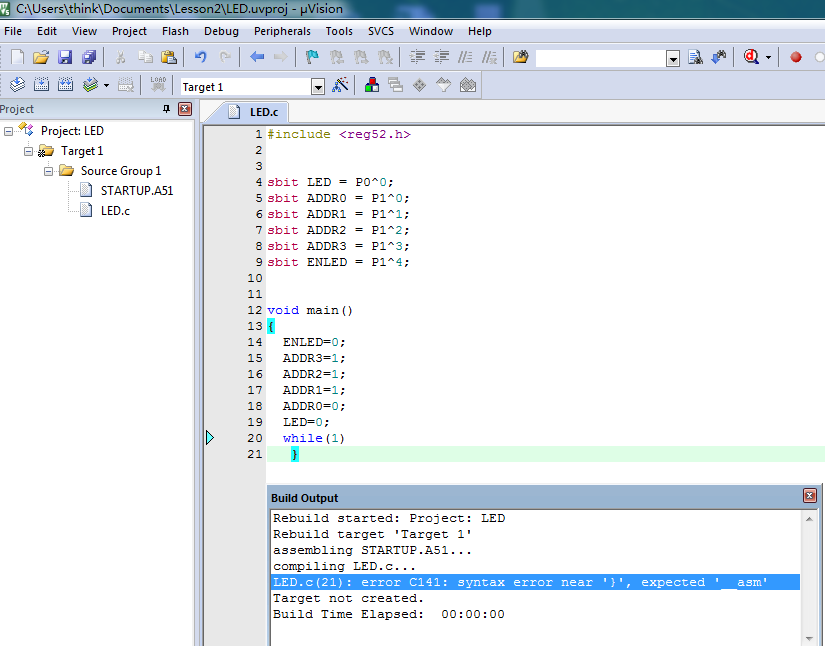
Task: Select the error C141 line in Build Output
Action: [536, 582]
